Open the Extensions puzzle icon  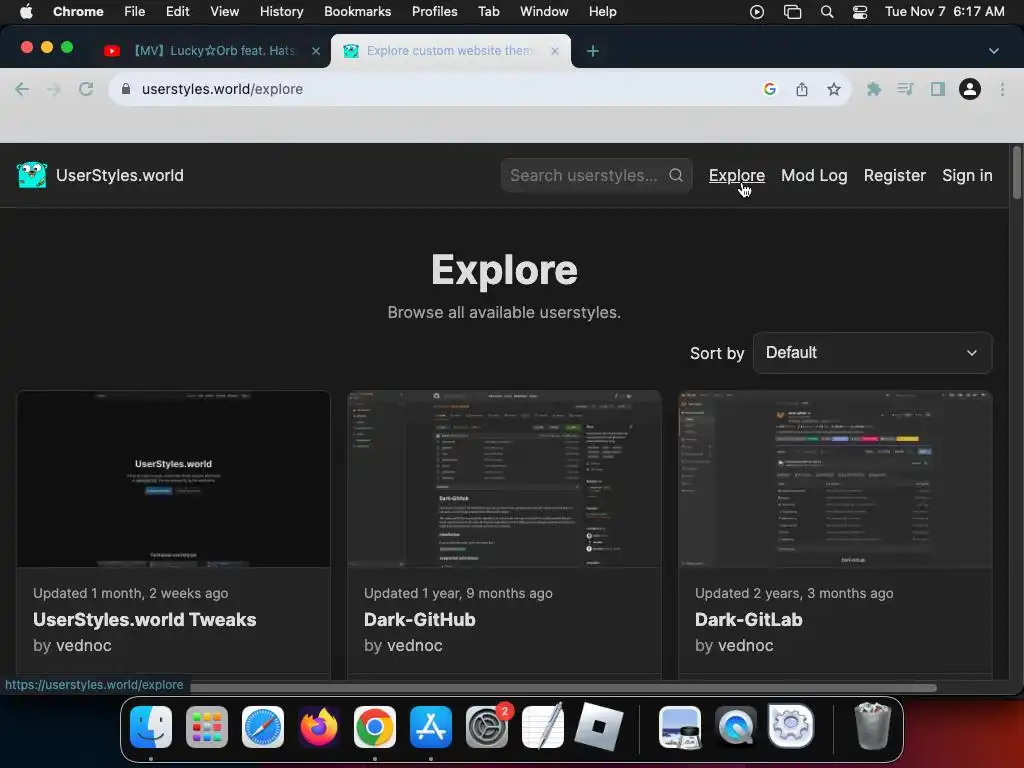click(874, 89)
